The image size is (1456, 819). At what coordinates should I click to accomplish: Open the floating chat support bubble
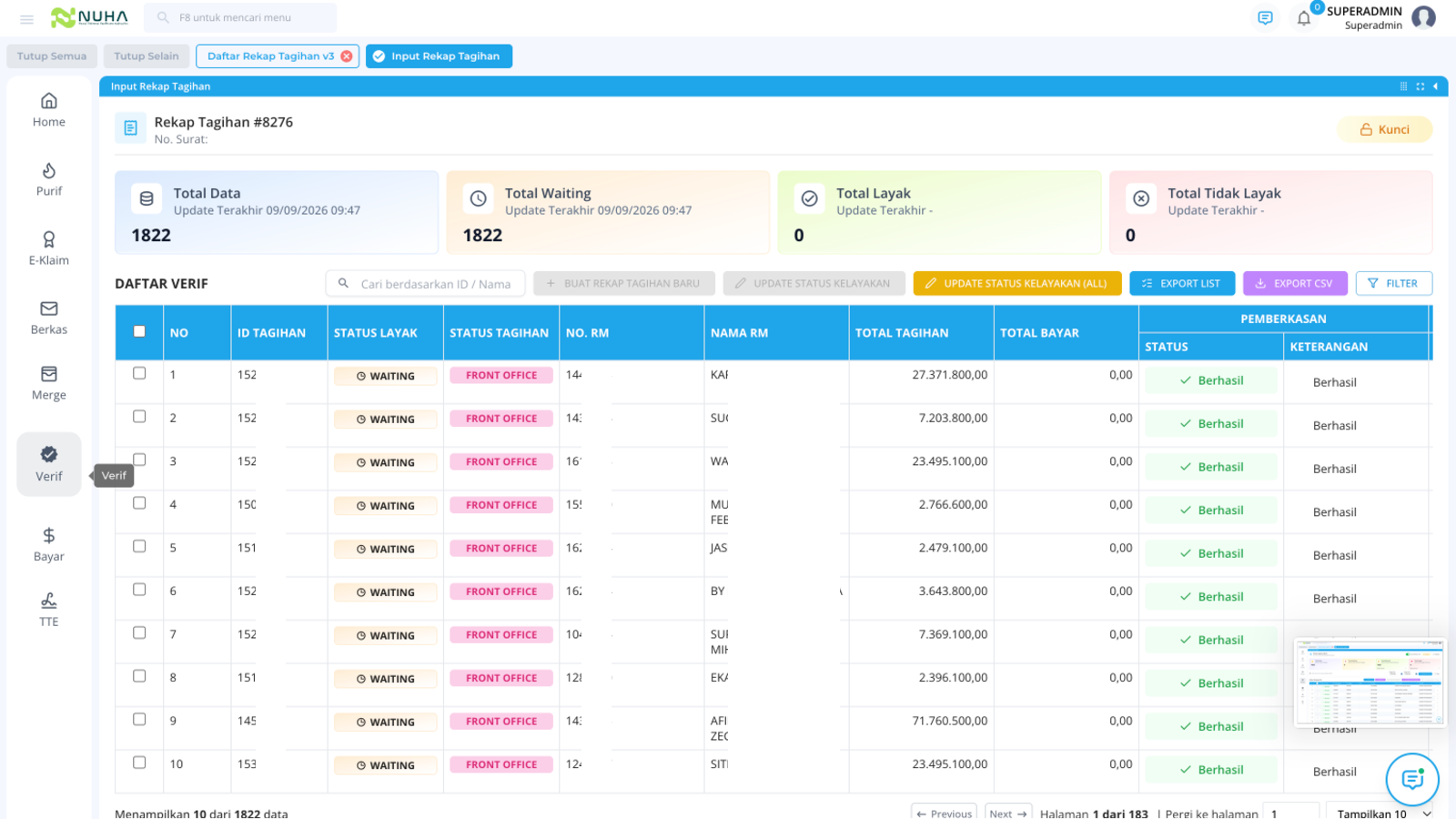[1412, 779]
